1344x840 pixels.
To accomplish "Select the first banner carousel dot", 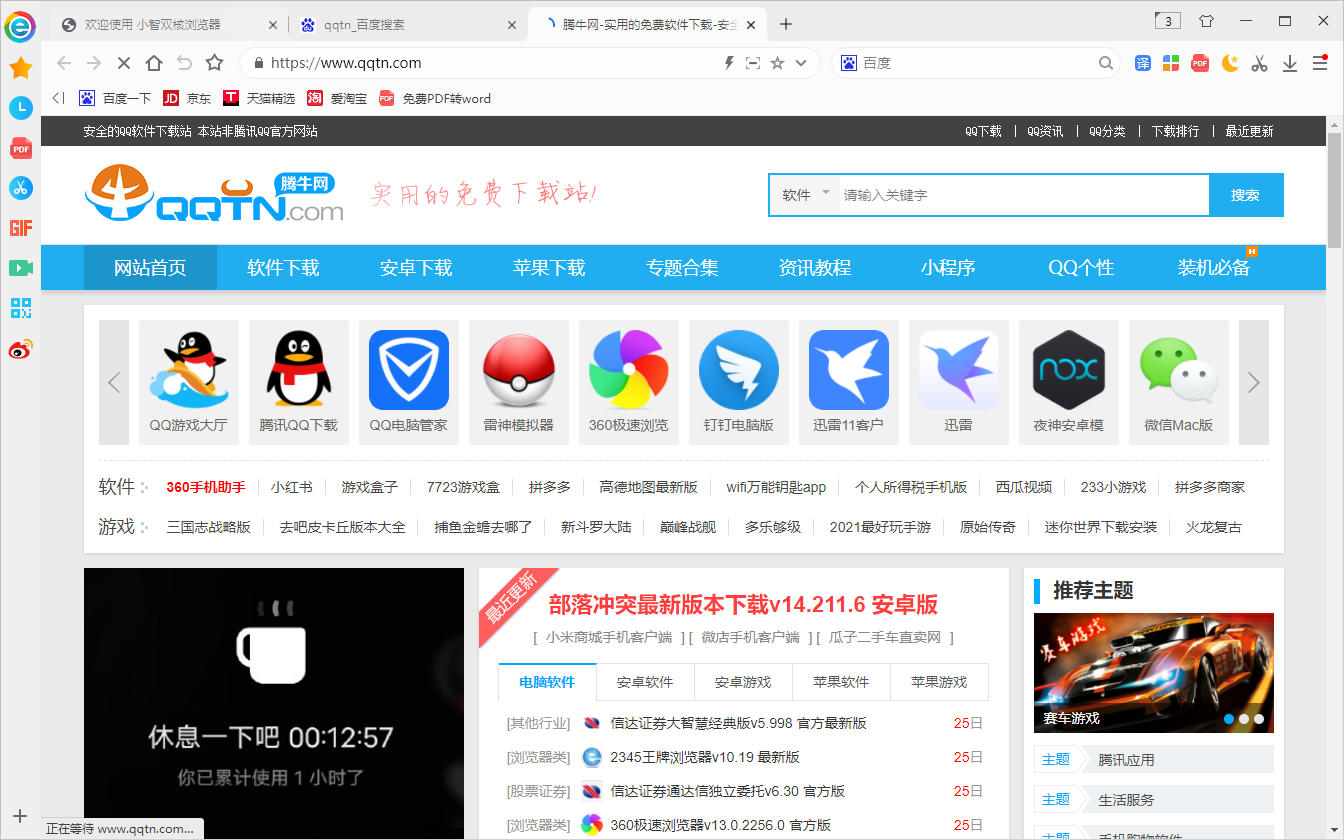I will [1229, 718].
